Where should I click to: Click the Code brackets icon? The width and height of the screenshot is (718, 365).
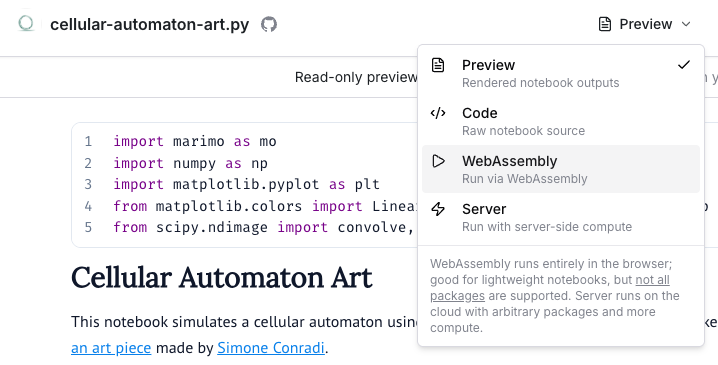coord(438,113)
